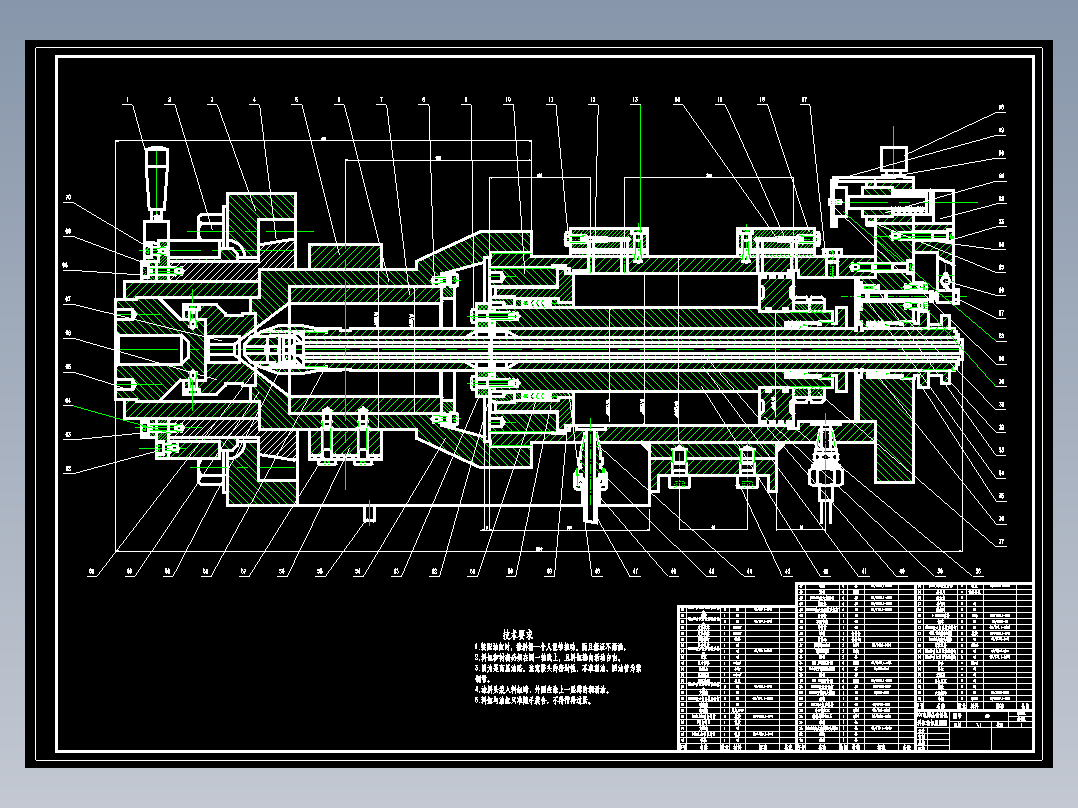Viewport: 1078px width, 808px height.
Task: Click technical requirement line numbered 5
Action: [533, 701]
